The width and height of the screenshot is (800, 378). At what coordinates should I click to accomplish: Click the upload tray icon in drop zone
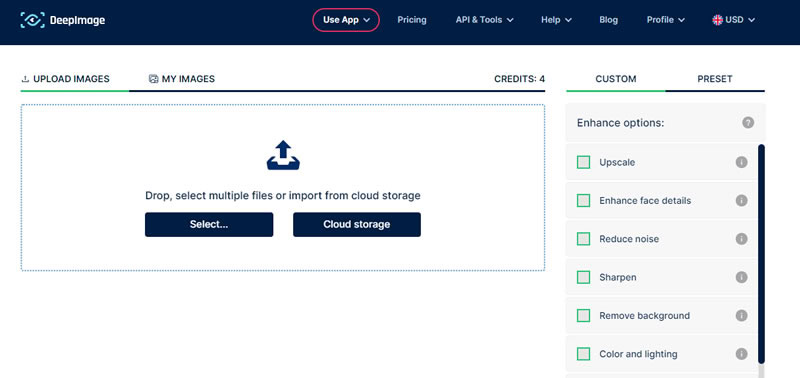click(283, 156)
